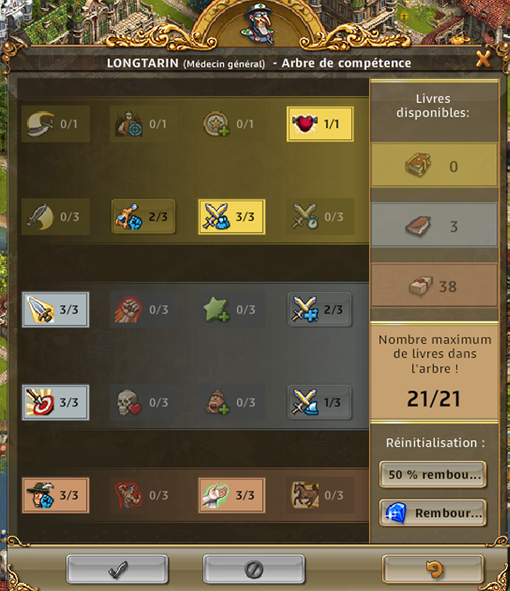The height and width of the screenshot is (591, 510).
Task: Click the crossed swords skill at 3/3
Action: coord(231,217)
